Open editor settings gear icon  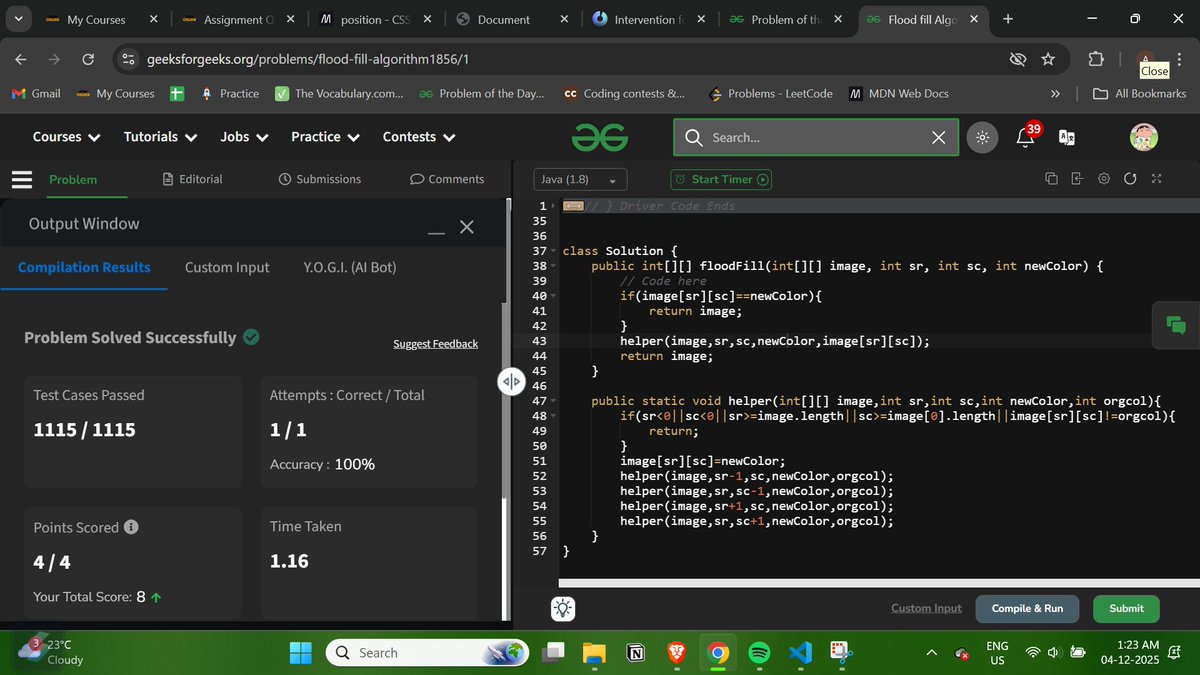pos(1104,179)
